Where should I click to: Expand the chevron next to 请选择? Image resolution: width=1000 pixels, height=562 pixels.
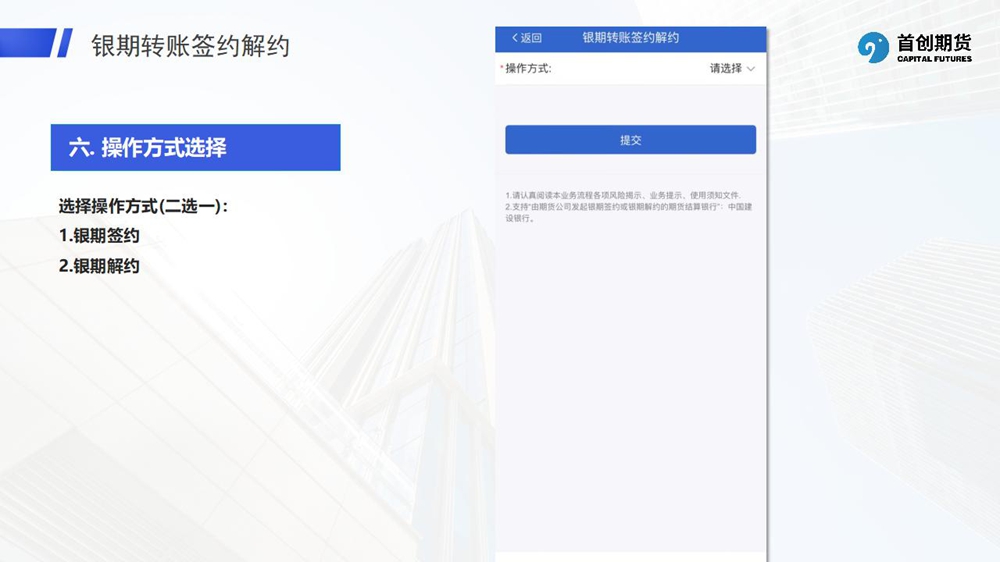click(x=751, y=69)
